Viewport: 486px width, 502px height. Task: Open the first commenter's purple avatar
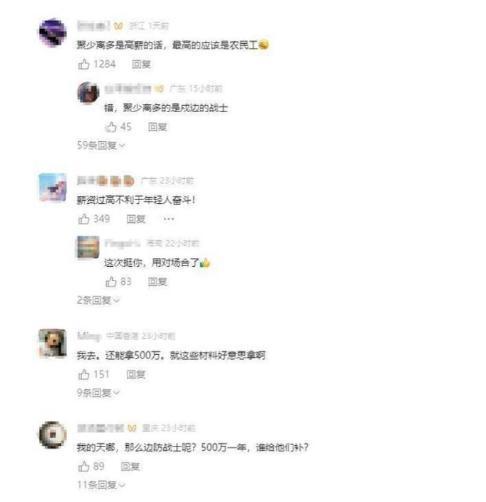(53, 33)
